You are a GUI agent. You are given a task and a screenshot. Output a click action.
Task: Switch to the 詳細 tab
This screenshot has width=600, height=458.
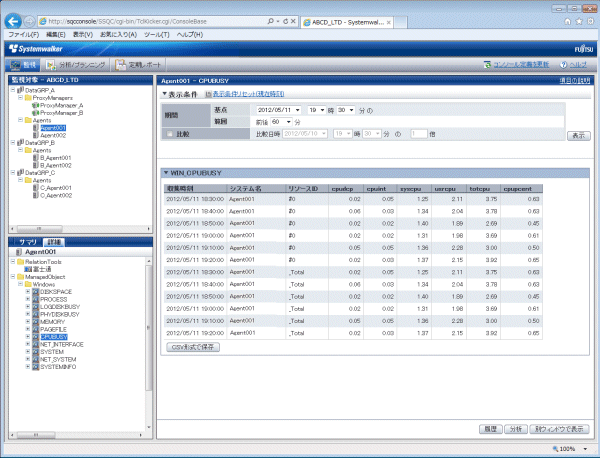[x=54, y=242]
